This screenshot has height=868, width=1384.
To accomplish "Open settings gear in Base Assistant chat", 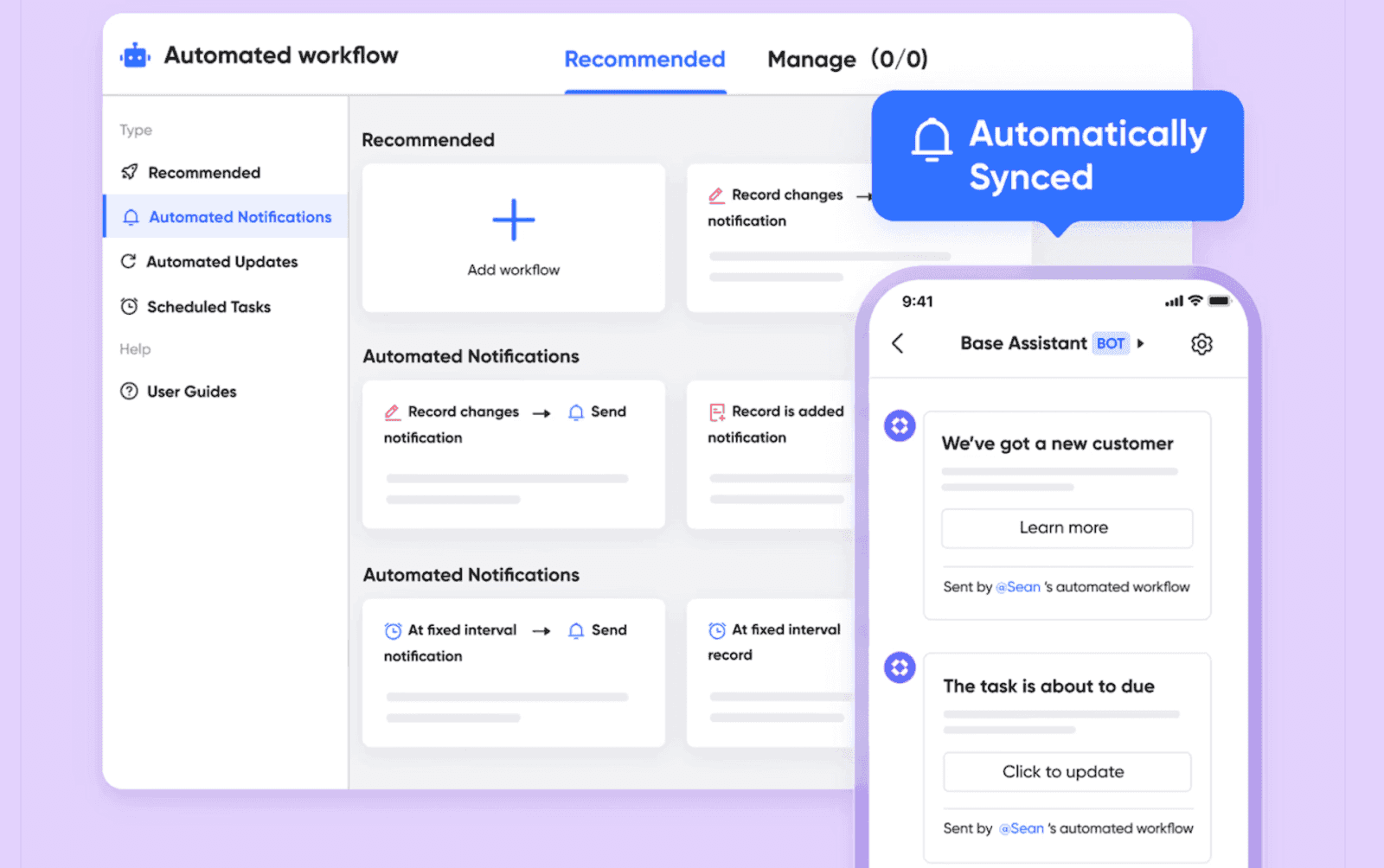I will [1201, 343].
